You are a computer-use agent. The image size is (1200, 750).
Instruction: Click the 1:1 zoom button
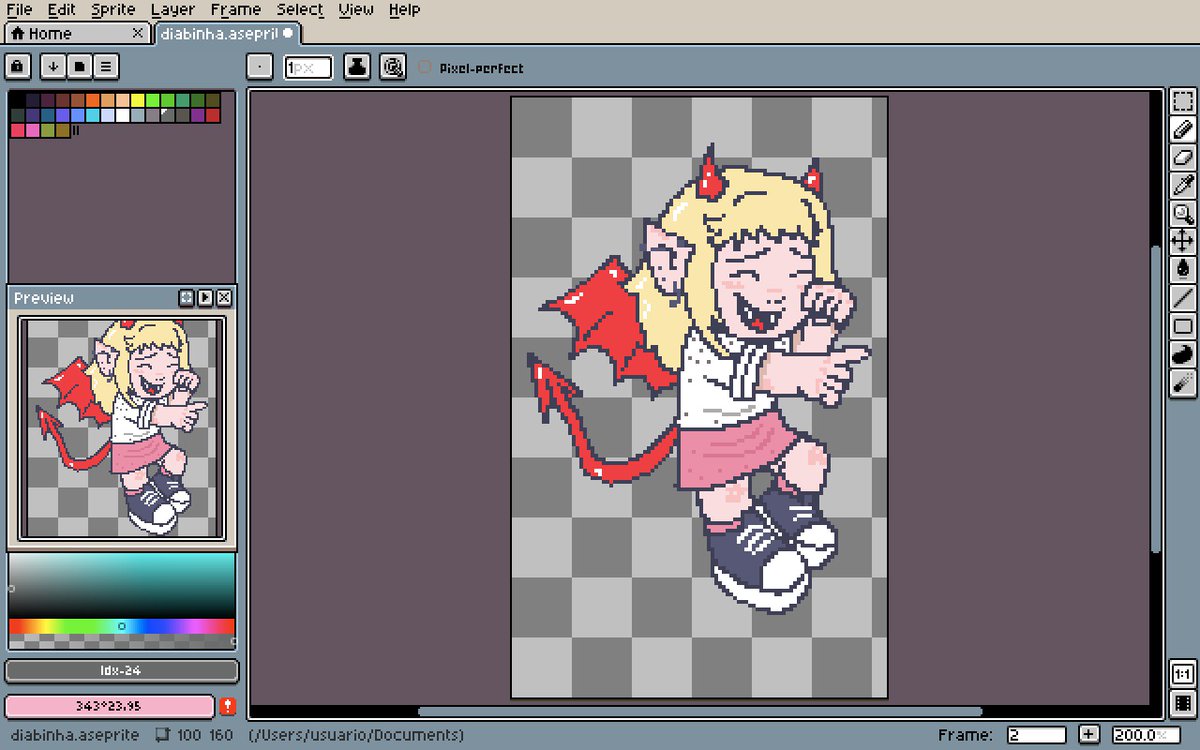click(1182, 673)
